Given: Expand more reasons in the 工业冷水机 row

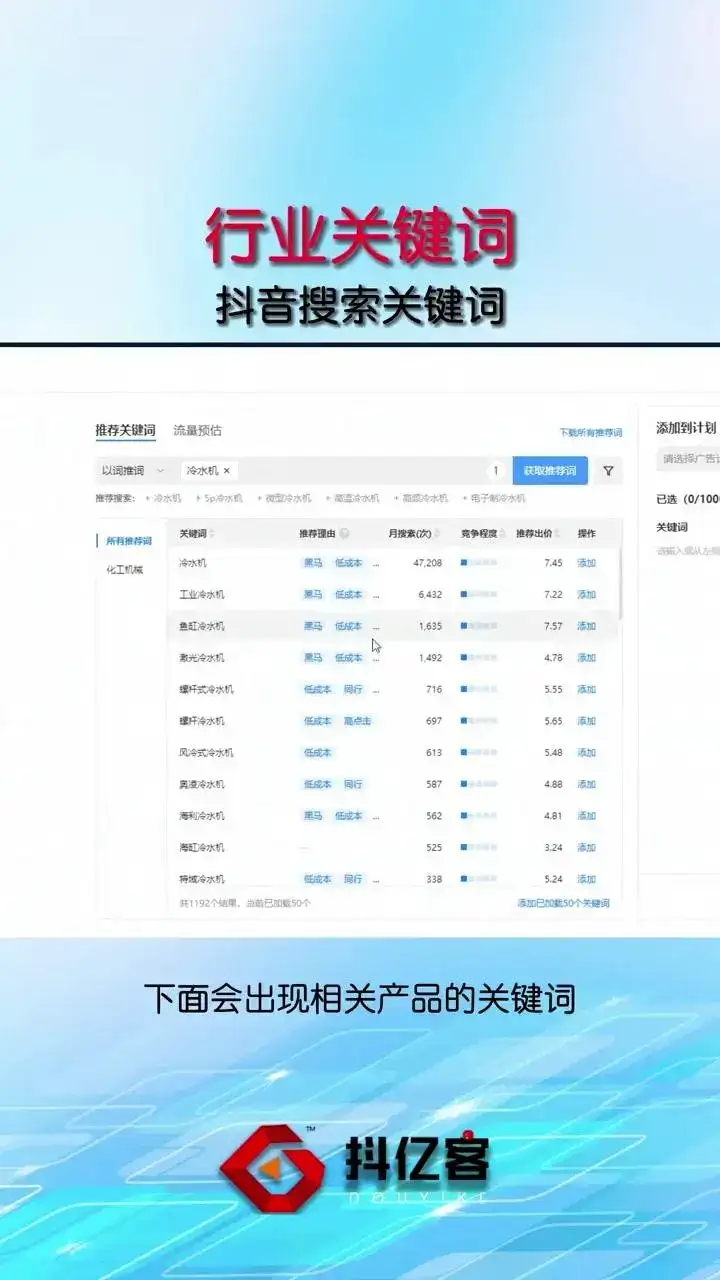Looking at the screenshot, I should click(376, 595).
